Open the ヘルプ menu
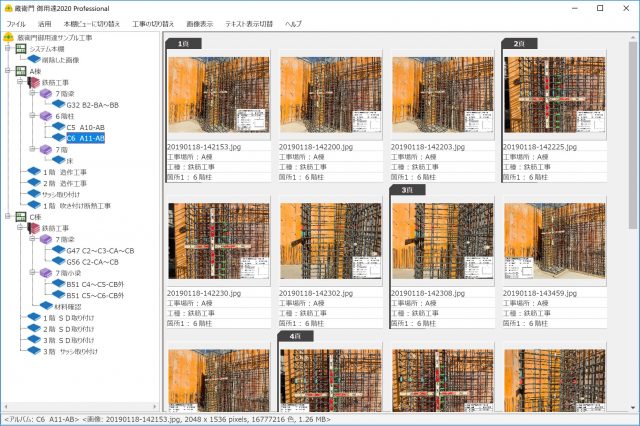 (293, 22)
